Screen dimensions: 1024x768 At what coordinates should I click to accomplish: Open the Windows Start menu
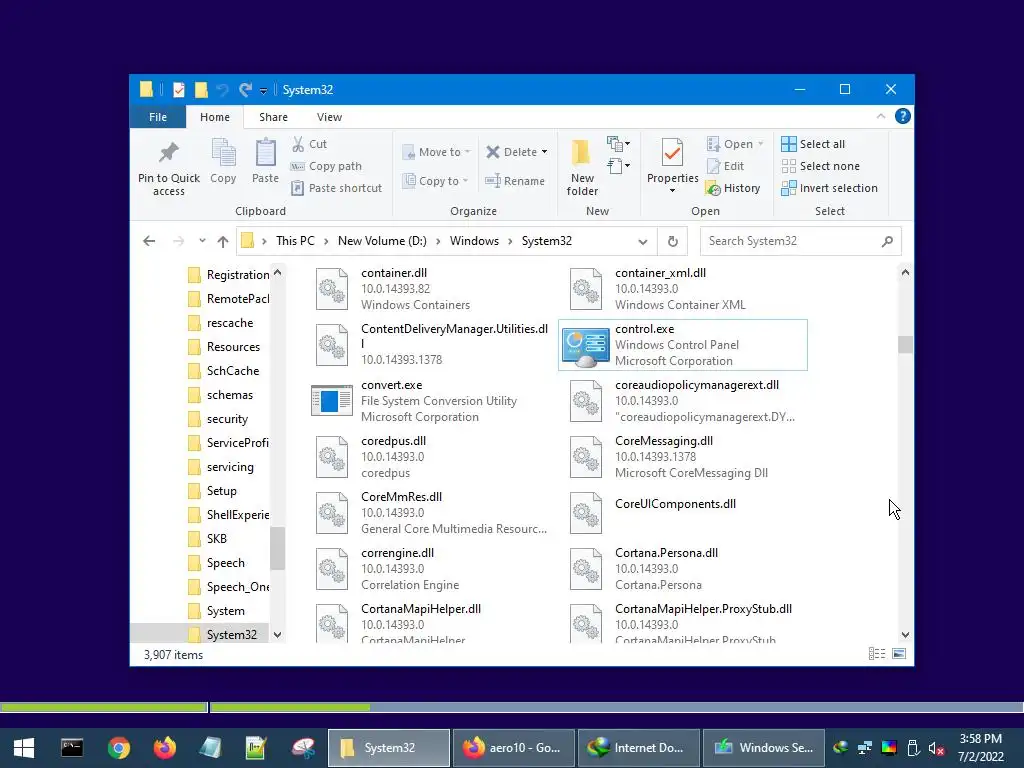tap(24, 748)
